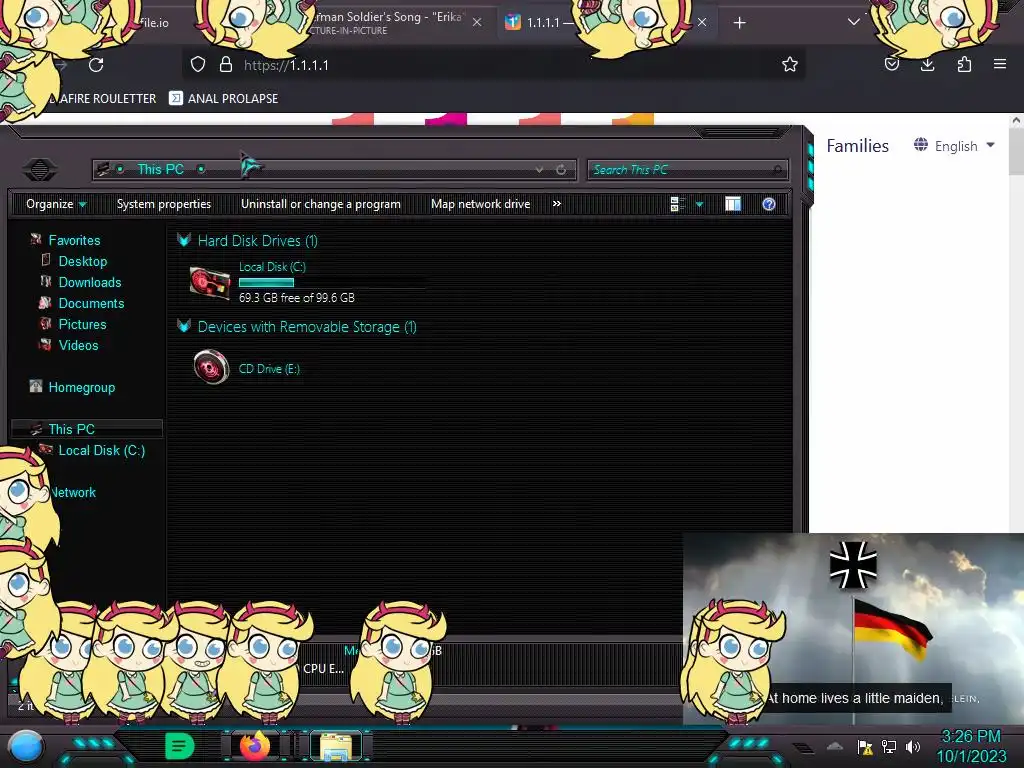Select Map network drive
Image resolution: width=1024 pixels, height=768 pixels.
click(481, 204)
